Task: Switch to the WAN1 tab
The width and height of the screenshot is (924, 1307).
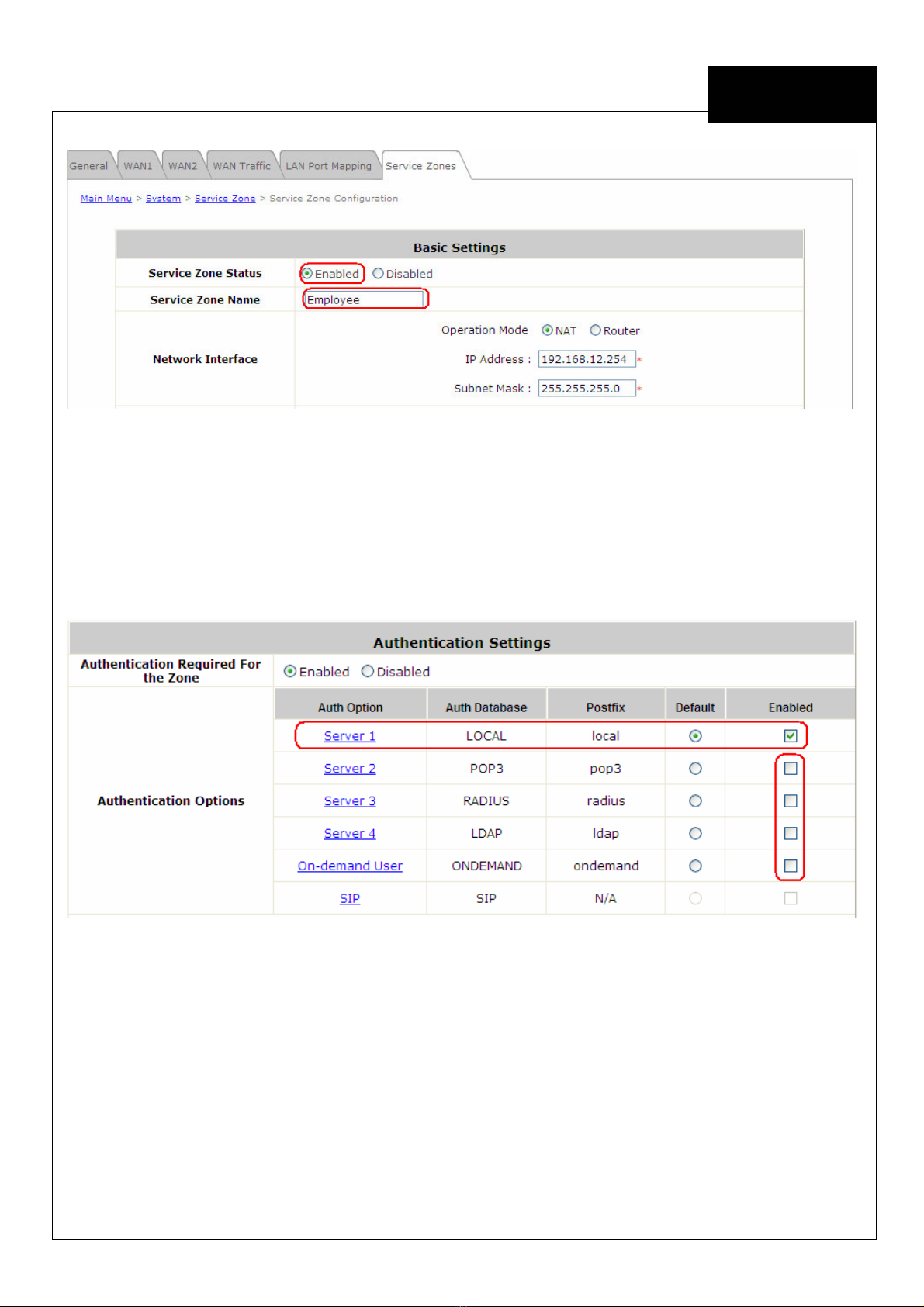Action: 138,166
